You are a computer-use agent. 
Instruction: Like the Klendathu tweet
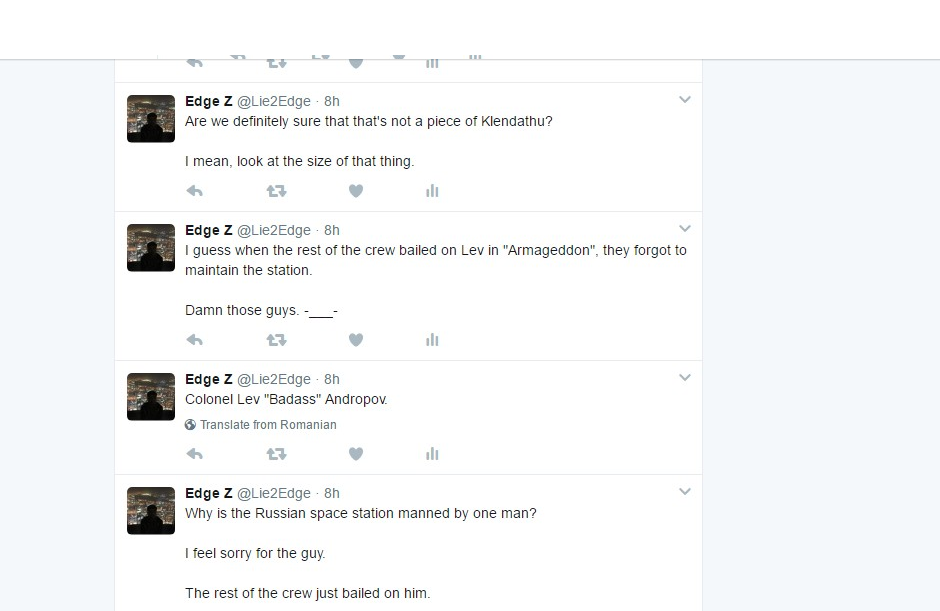click(x=355, y=191)
